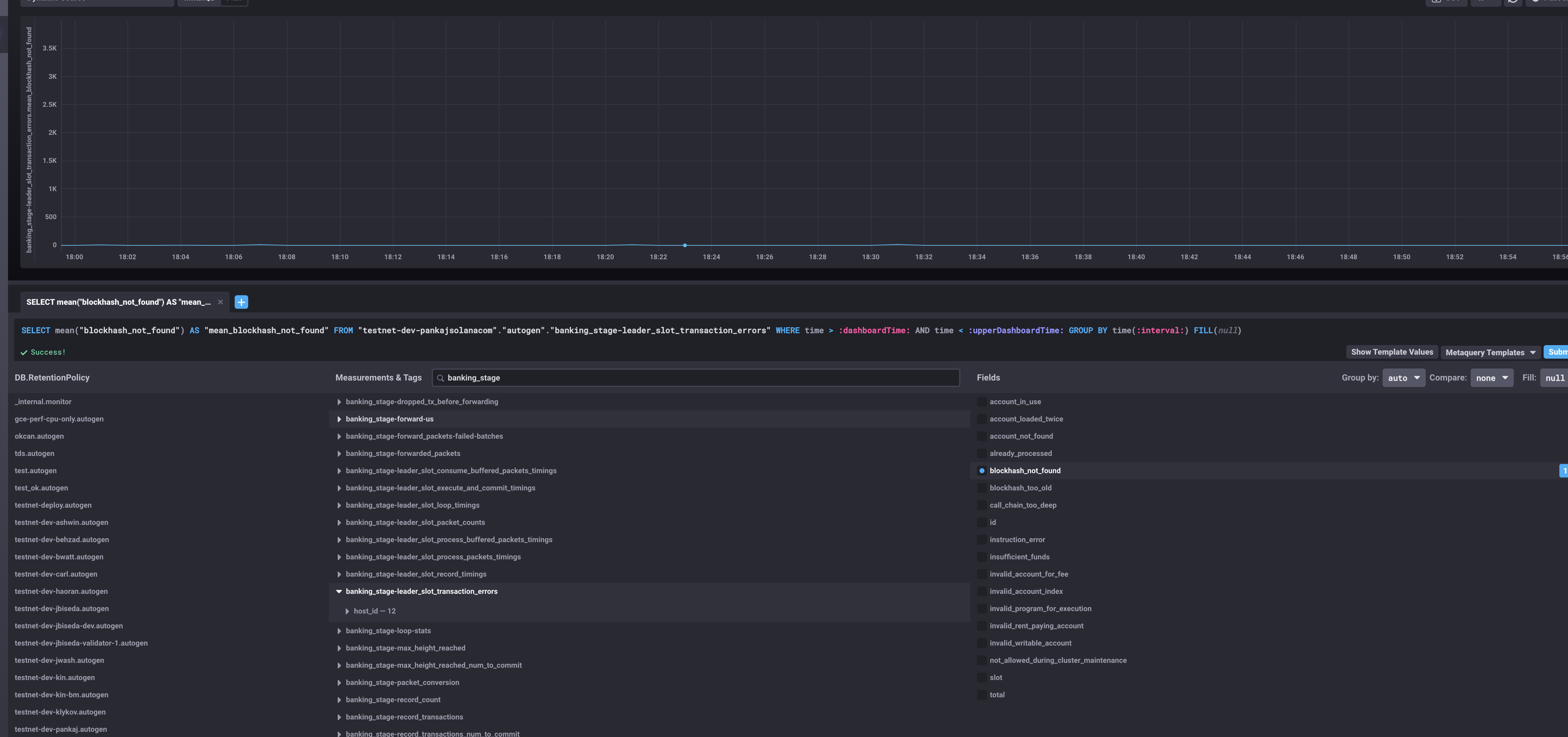
Task: Check the invalid_writable_account field
Action: point(982,643)
